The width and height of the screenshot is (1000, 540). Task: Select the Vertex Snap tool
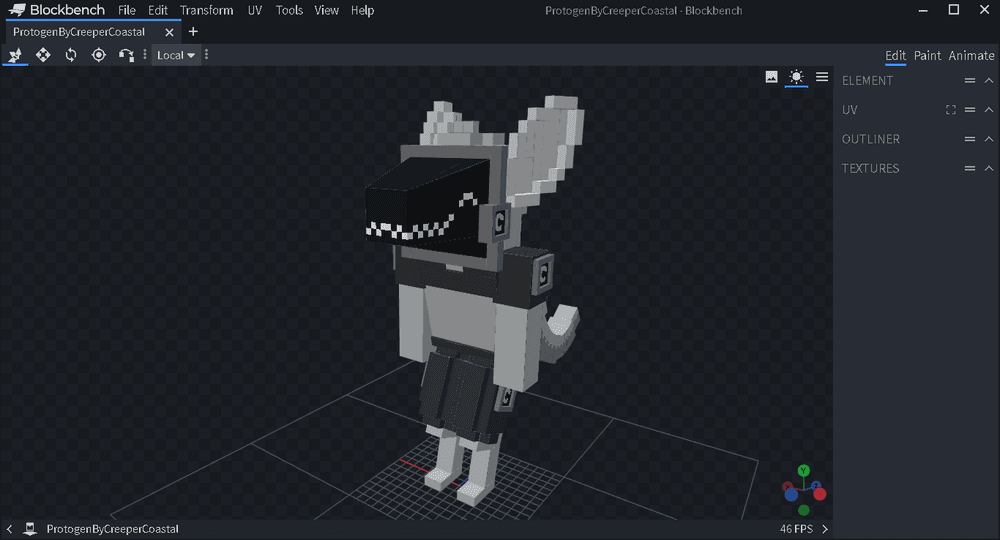click(126, 55)
